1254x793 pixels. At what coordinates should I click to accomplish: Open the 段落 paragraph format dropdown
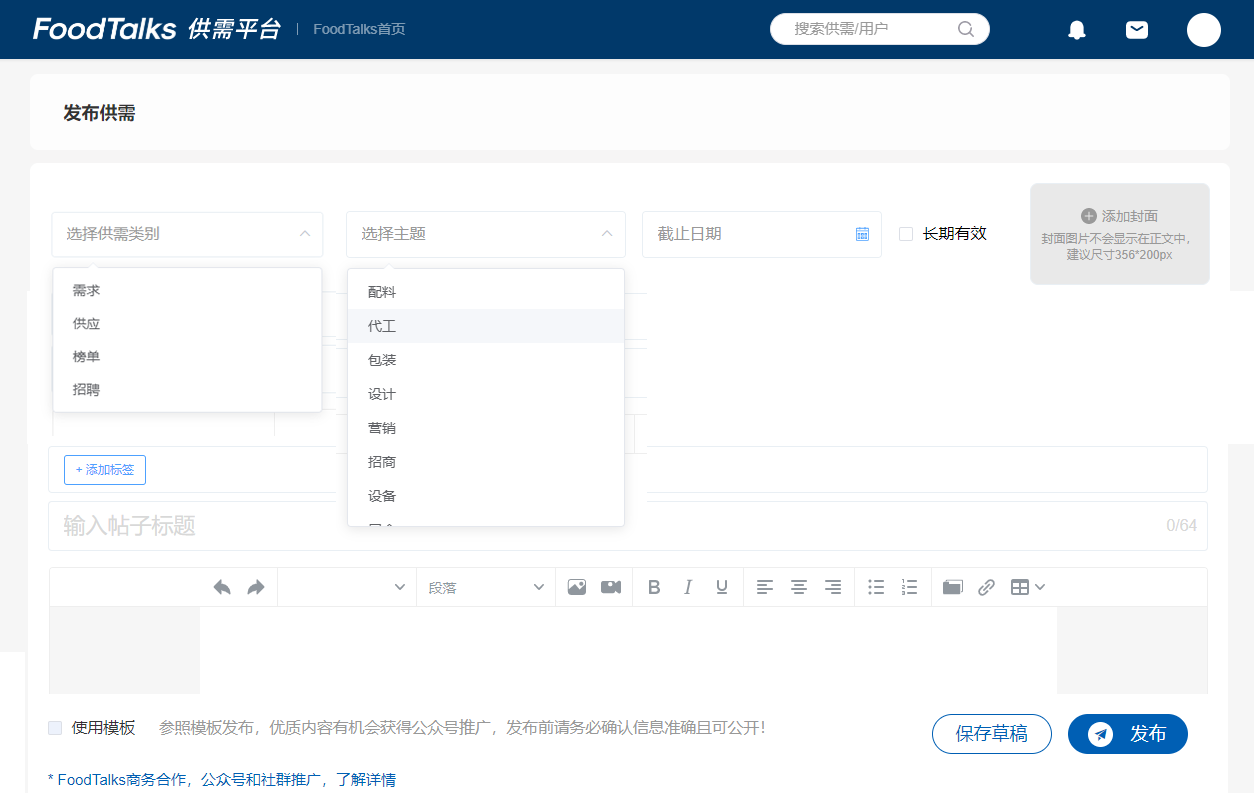486,587
